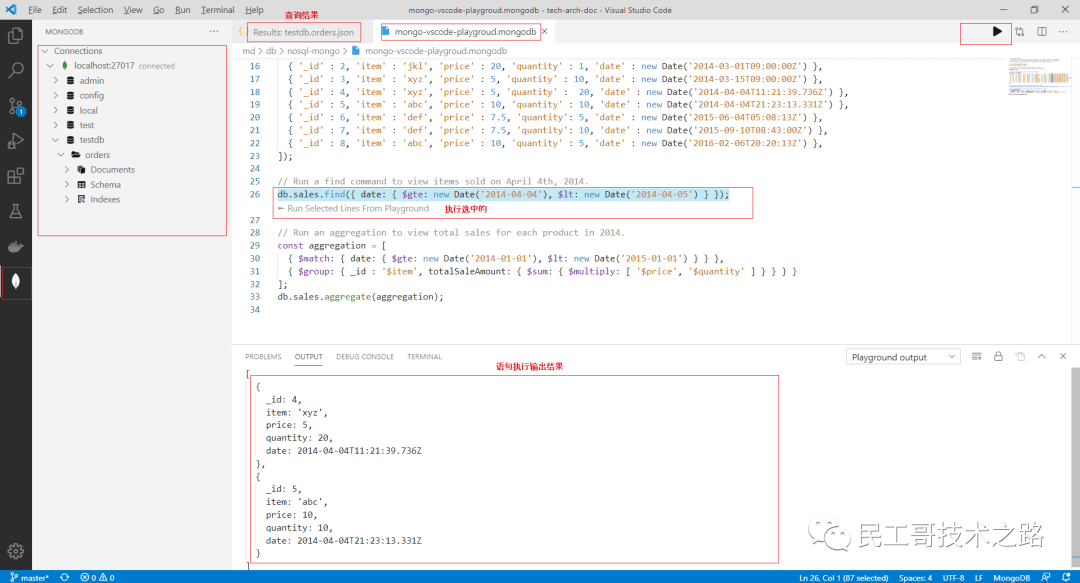Viewport: 1080px width, 583px height.
Task: Open the Run and Debug view
Action: click(x=14, y=140)
